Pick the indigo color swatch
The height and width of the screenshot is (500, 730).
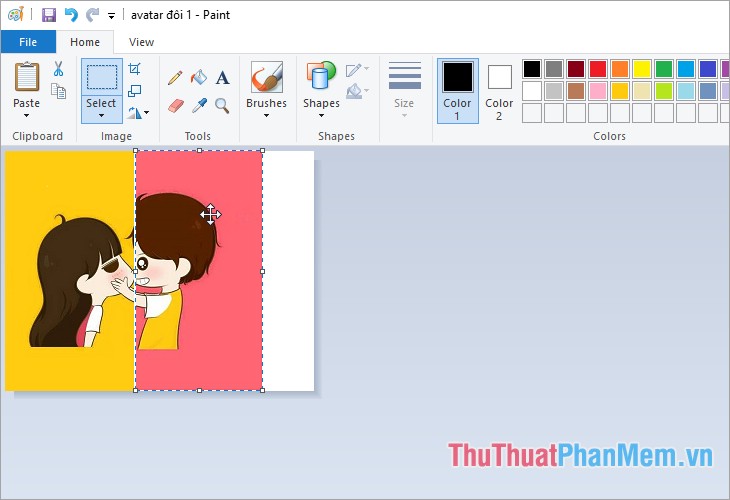(708, 69)
